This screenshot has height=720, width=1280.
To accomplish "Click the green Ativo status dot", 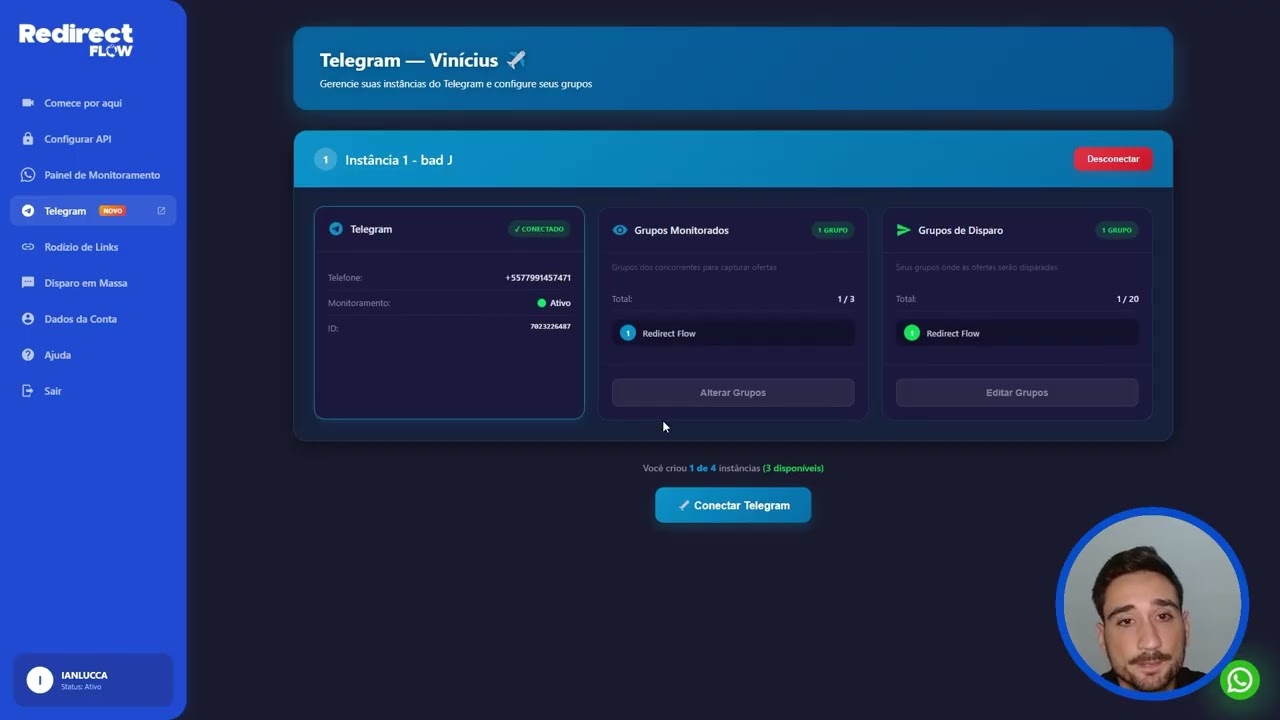I will tap(542, 303).
